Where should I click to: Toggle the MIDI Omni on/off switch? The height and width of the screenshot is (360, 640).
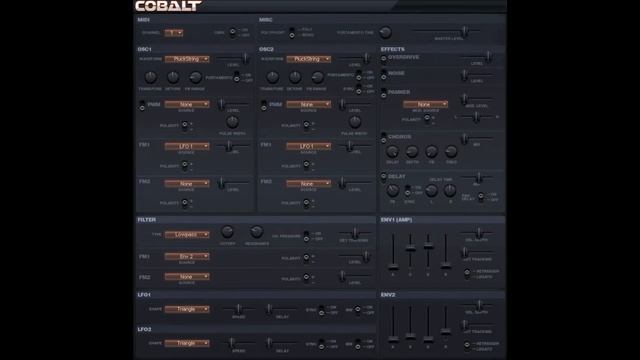(x=232, y=33)
